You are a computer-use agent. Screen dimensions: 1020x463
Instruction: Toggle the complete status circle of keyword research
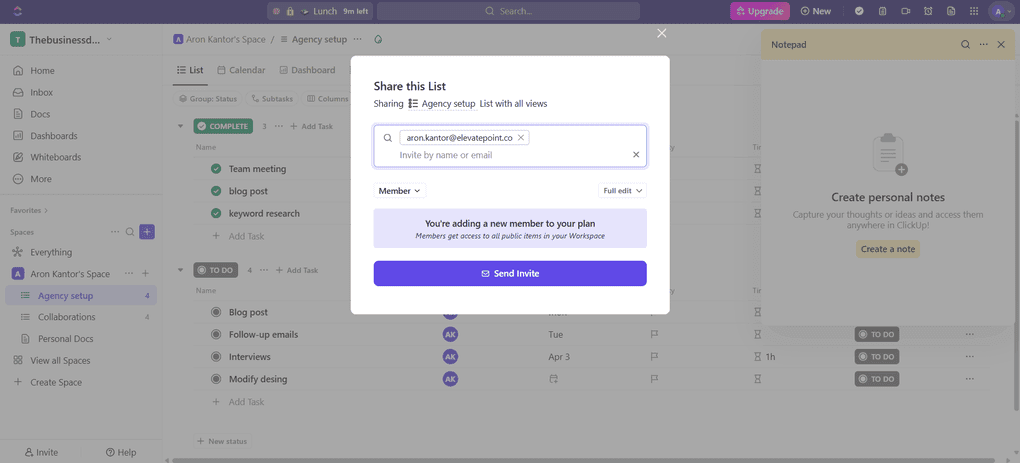(x=216, y=213)
